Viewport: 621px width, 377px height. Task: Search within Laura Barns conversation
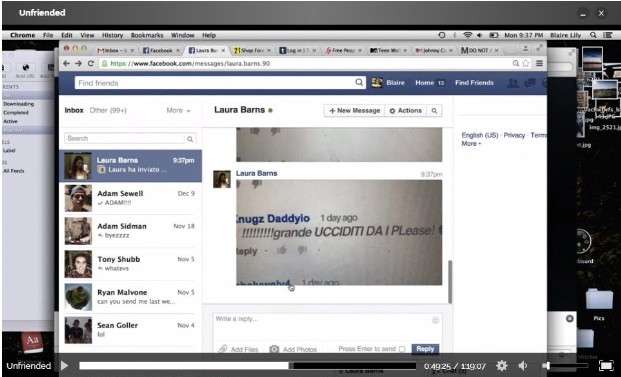coord(434,111)
